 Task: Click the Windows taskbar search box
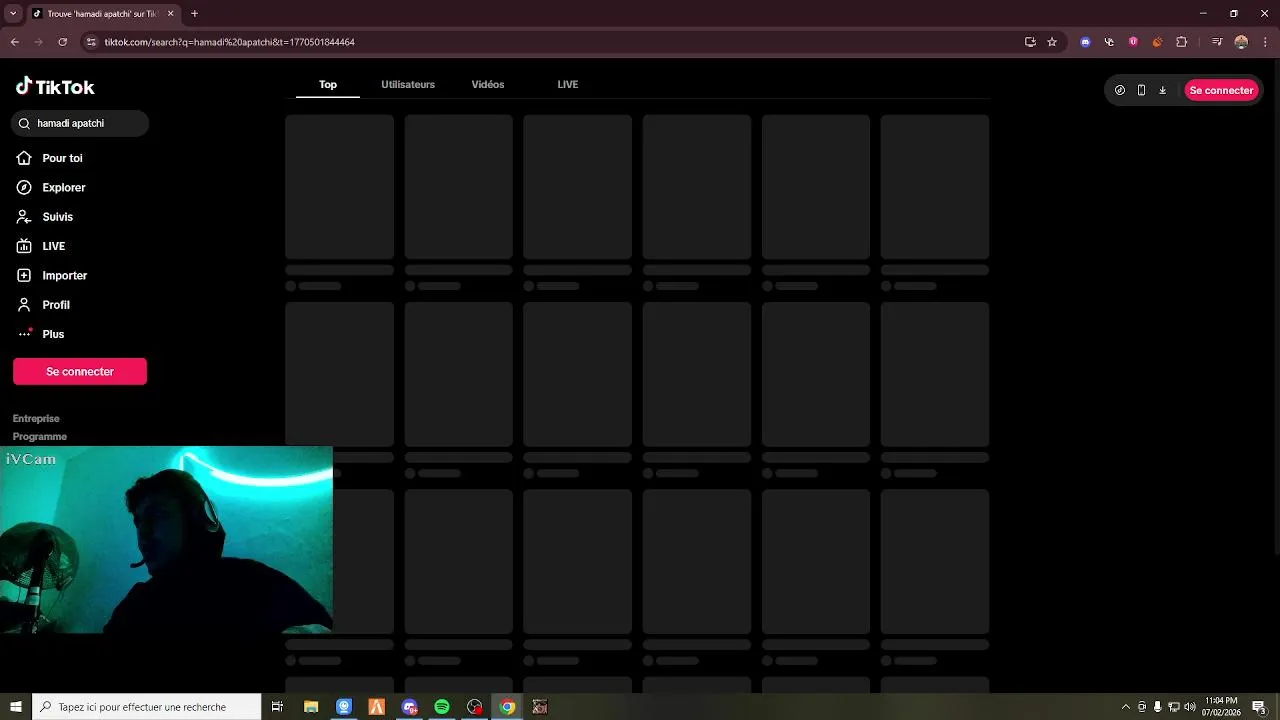(147, 707)
